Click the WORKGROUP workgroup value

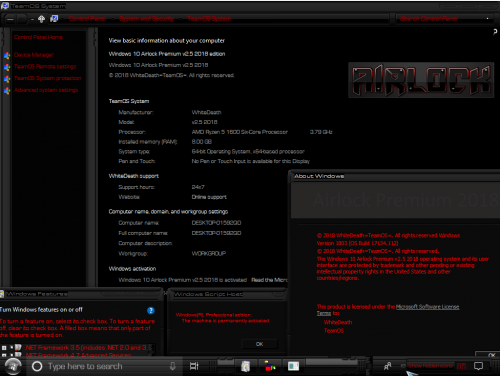(x=209, y=254)
